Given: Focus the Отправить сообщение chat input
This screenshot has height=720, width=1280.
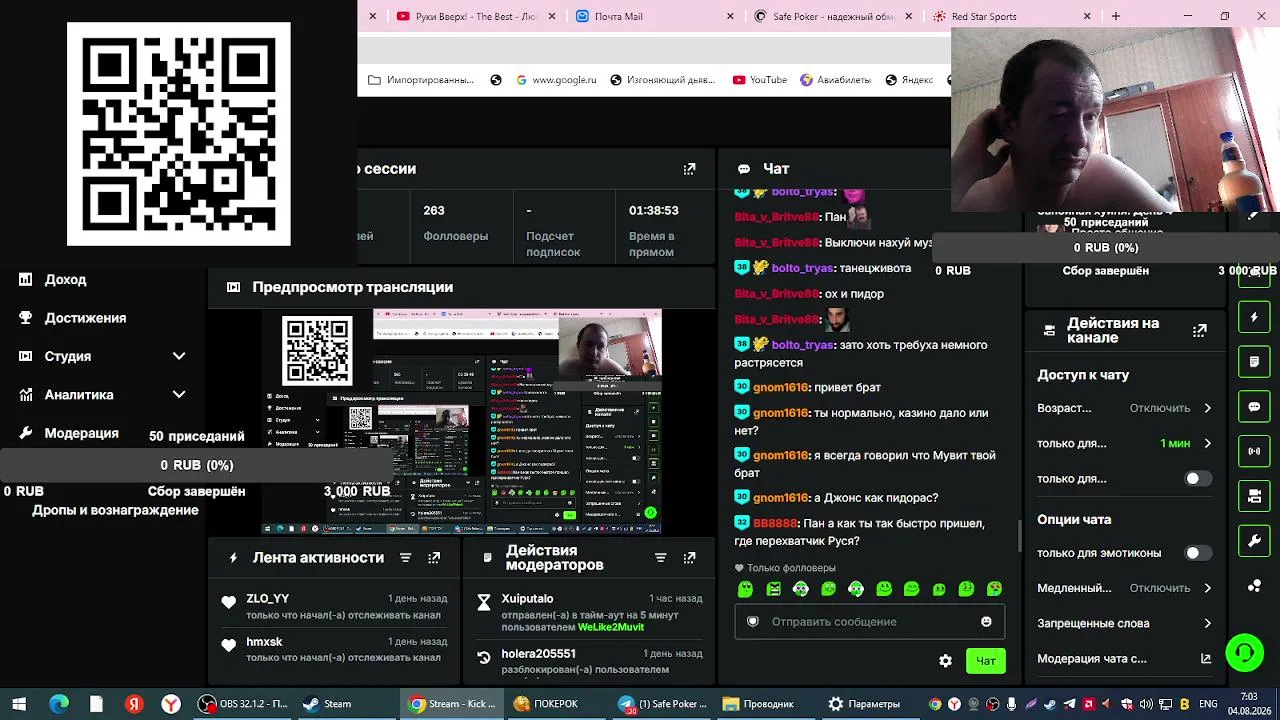Looking at the screenshot, I should click(870, 622).
